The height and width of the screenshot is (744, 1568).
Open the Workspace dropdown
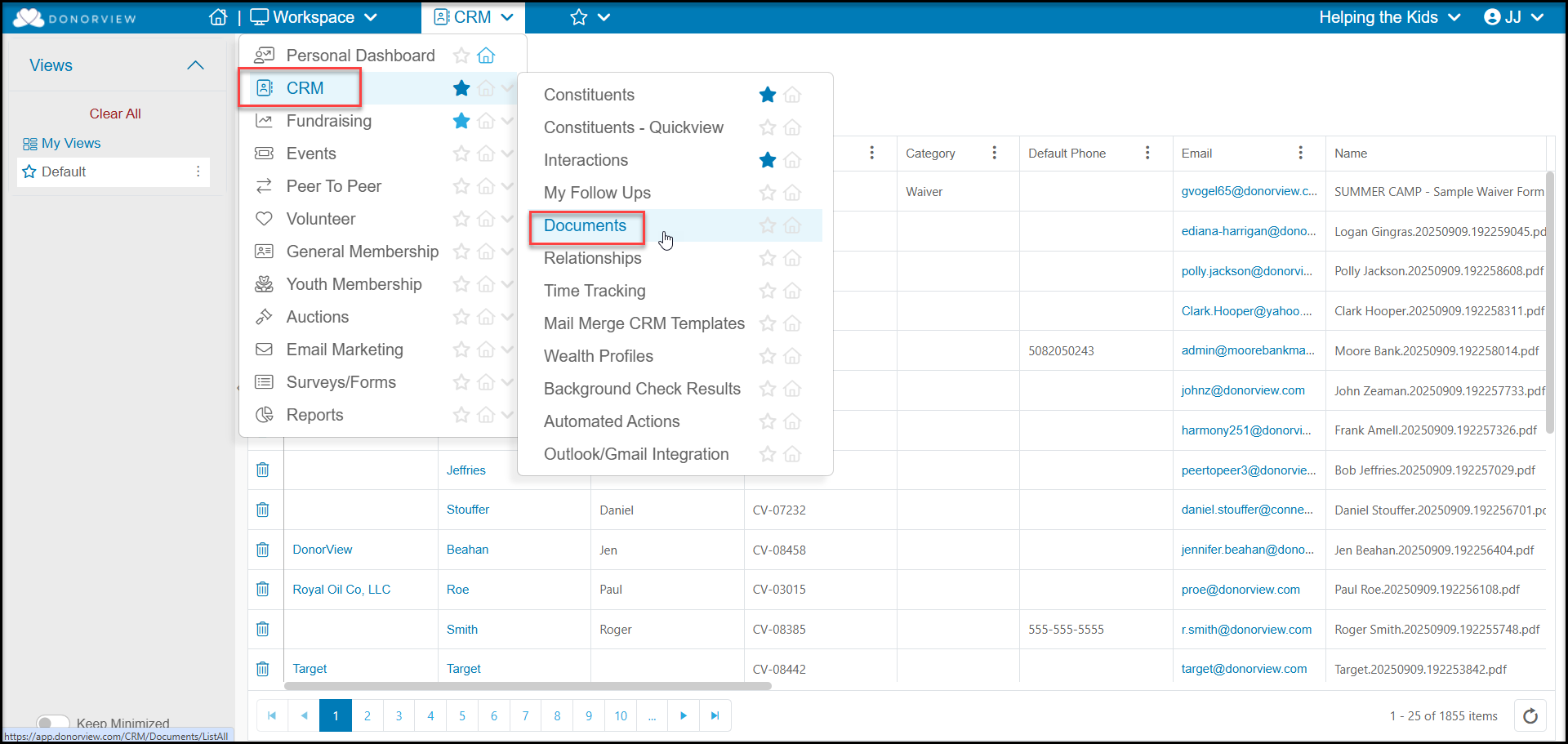pos(314,17)
